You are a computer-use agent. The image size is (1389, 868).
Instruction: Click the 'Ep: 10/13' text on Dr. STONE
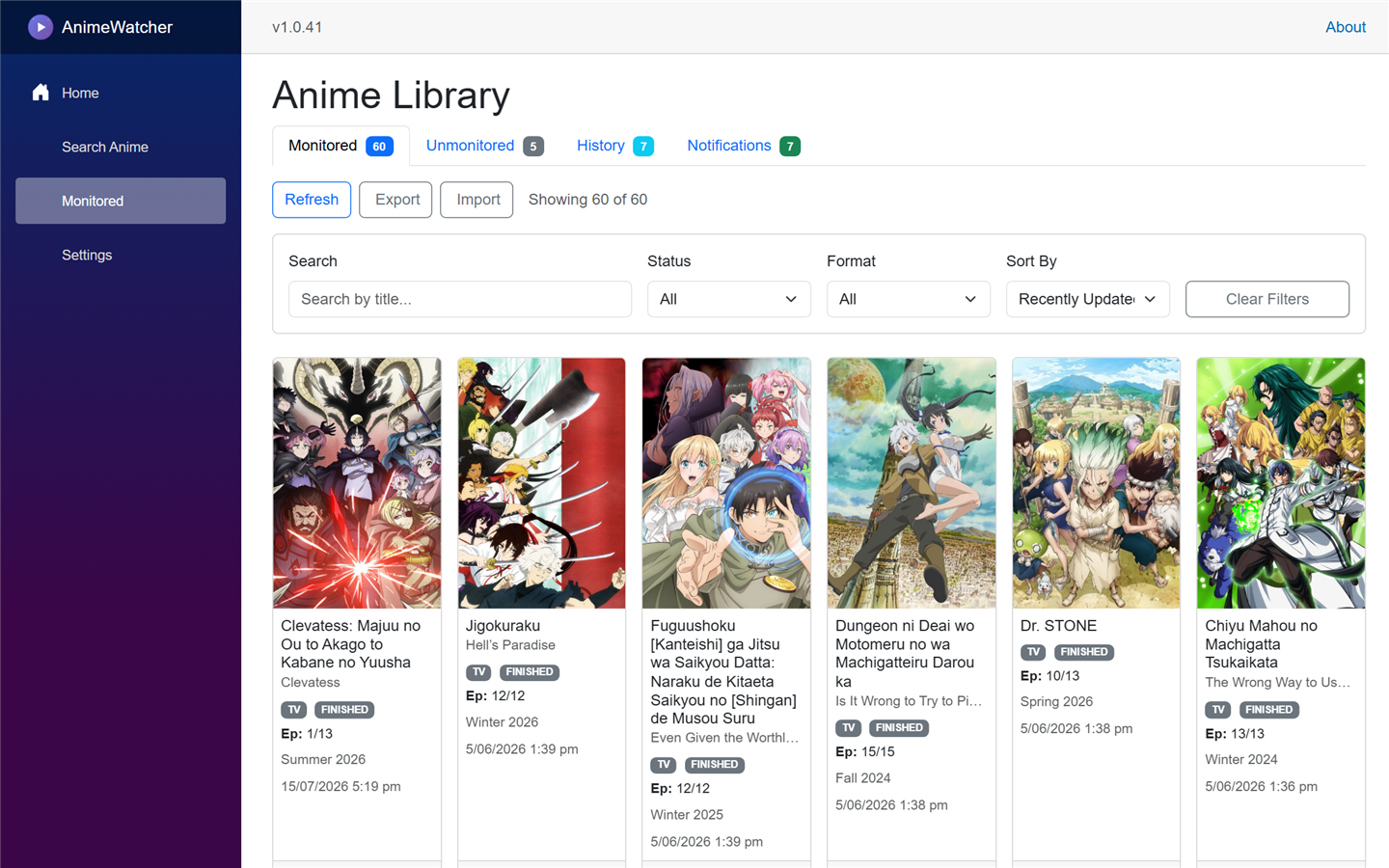pyautogui.click(x=1050, y=676)
